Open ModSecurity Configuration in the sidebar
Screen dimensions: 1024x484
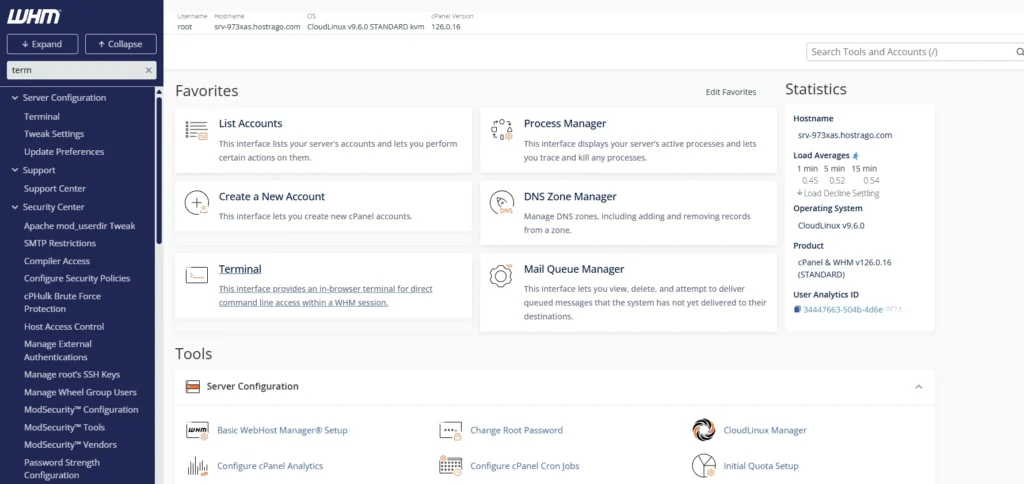(x=81, y=410)
